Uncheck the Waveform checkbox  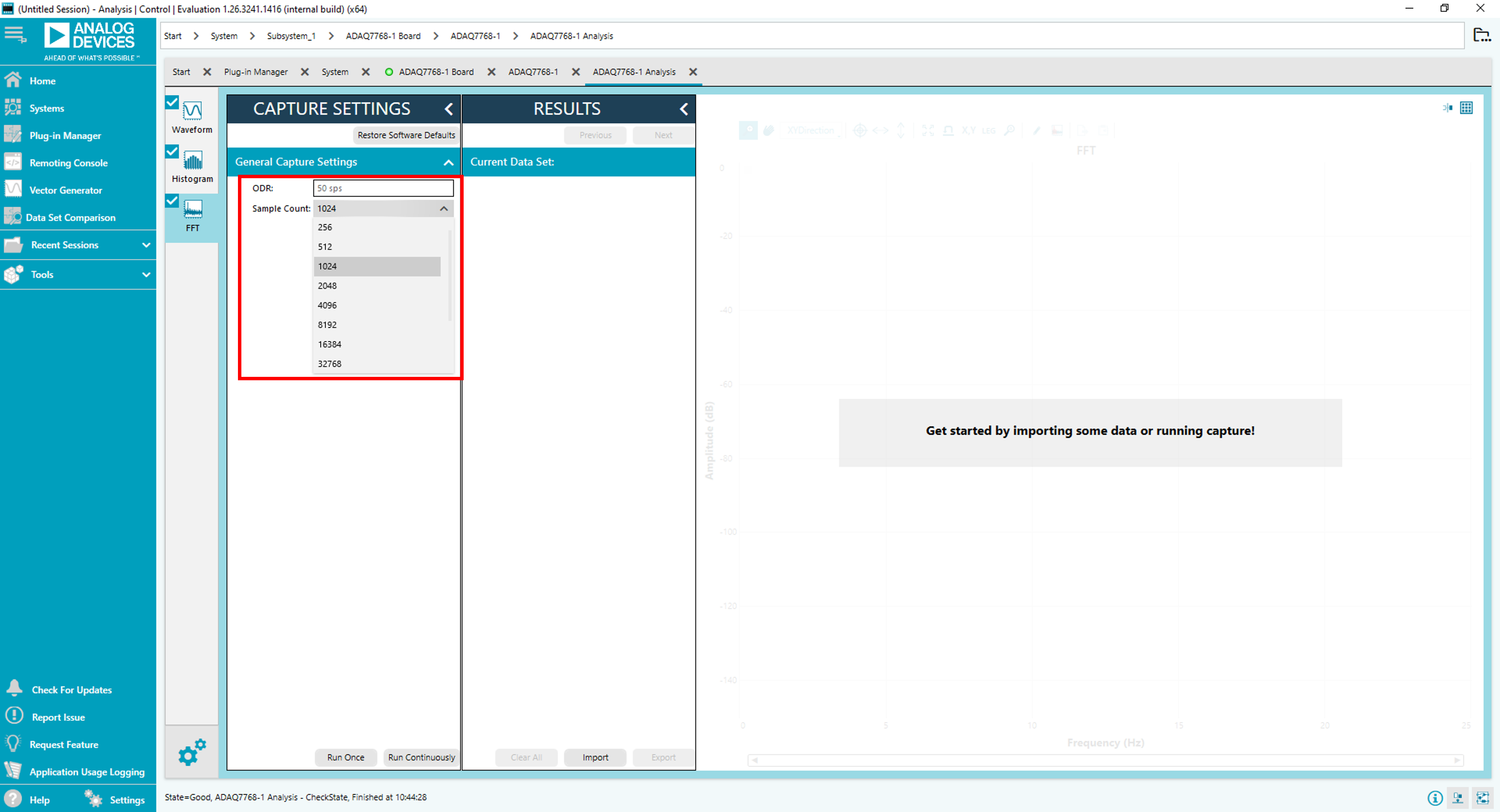tap(172, 103)
